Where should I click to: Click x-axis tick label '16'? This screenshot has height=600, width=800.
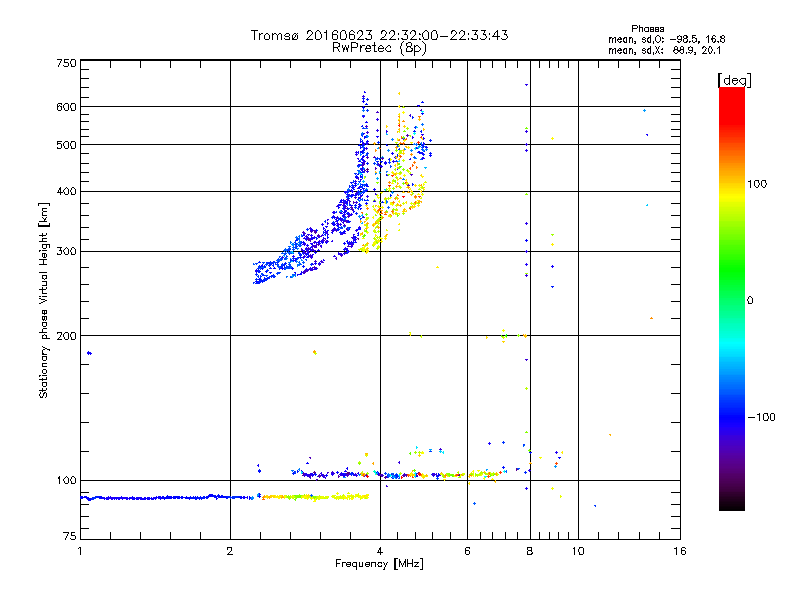click(x=680, y=551)
